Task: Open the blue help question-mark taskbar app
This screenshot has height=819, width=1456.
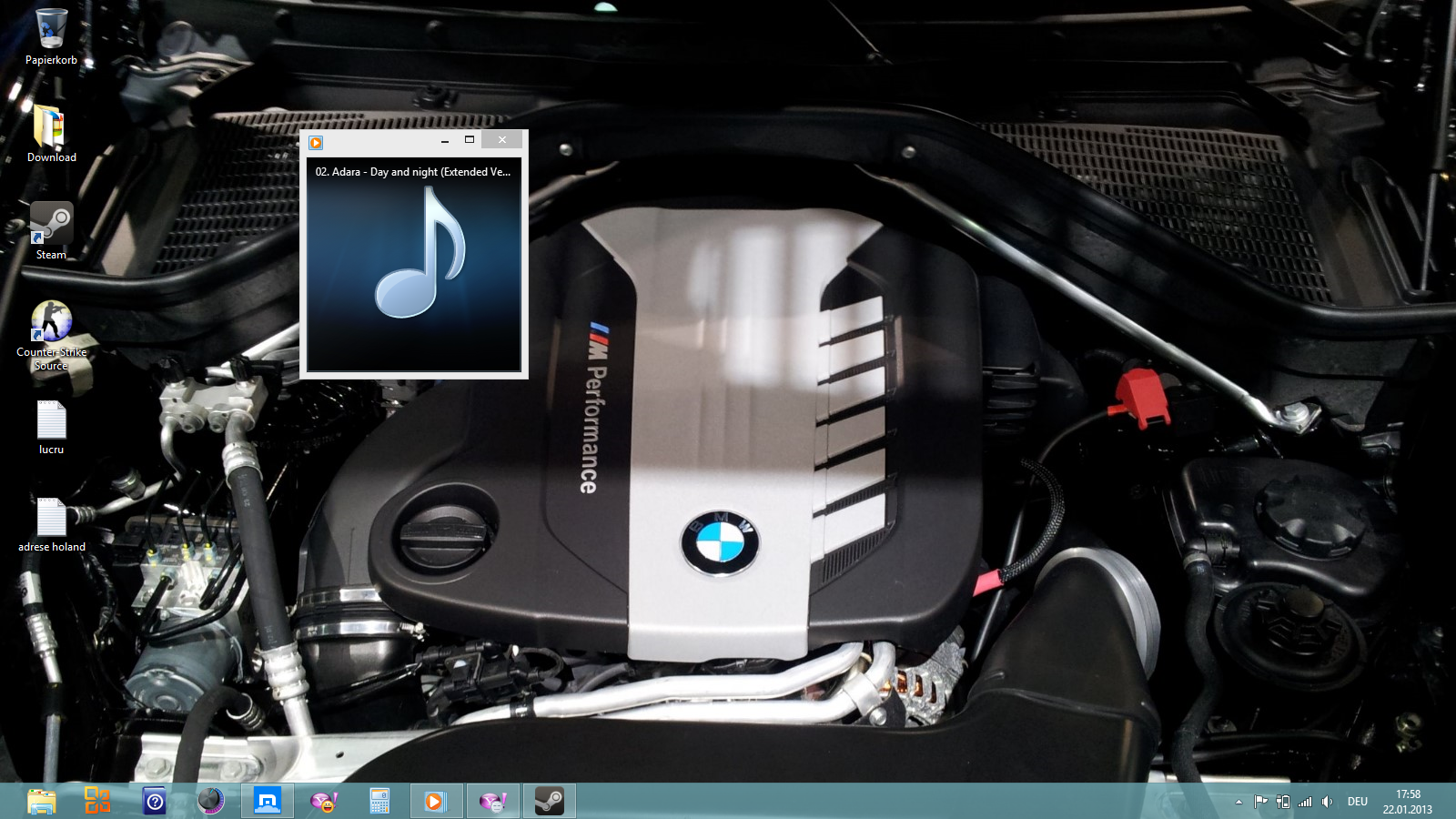Action: [x=155, y=801]
